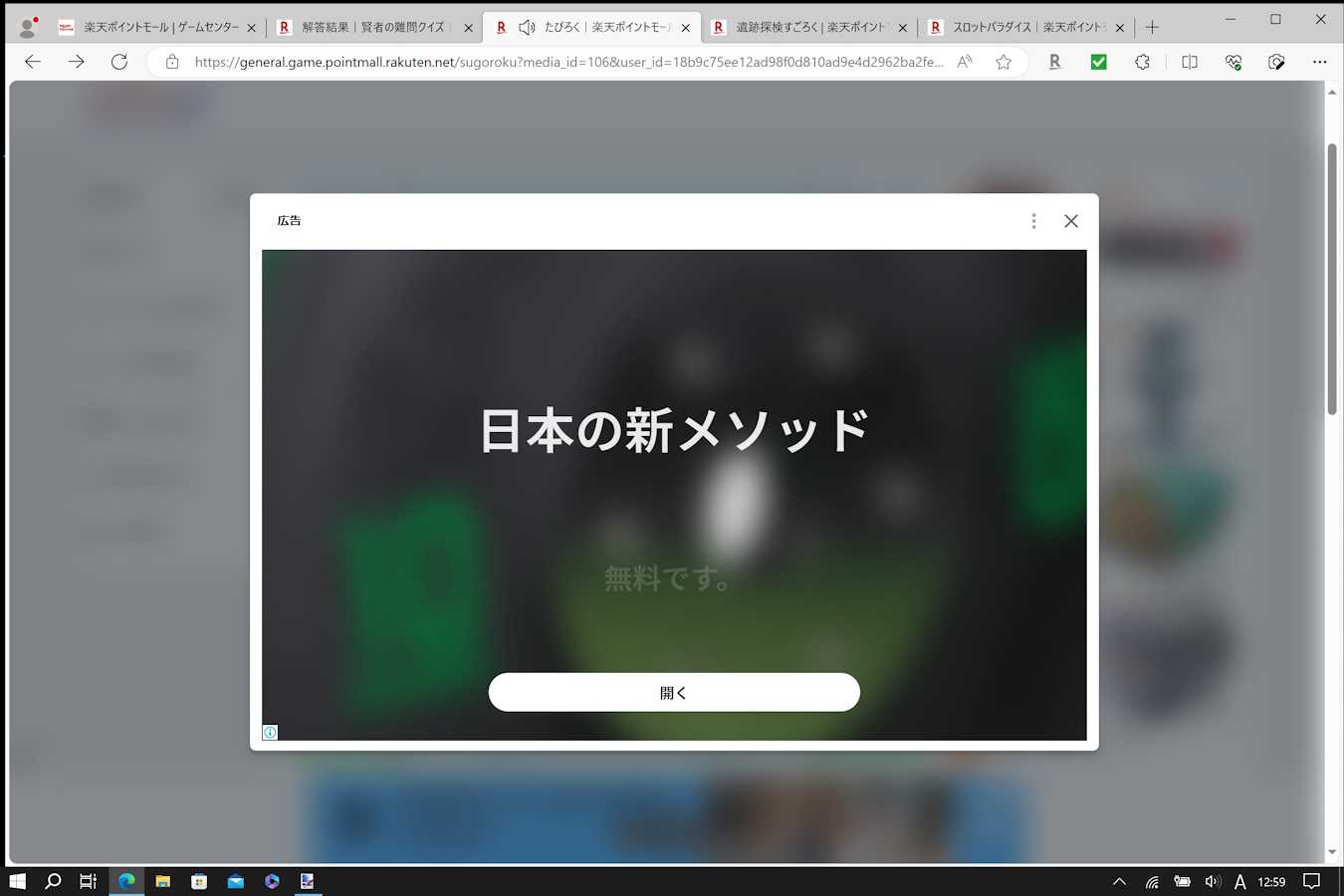Close the 遺跡探検すごろく tab
The image size is (1344, 896).
903,28
